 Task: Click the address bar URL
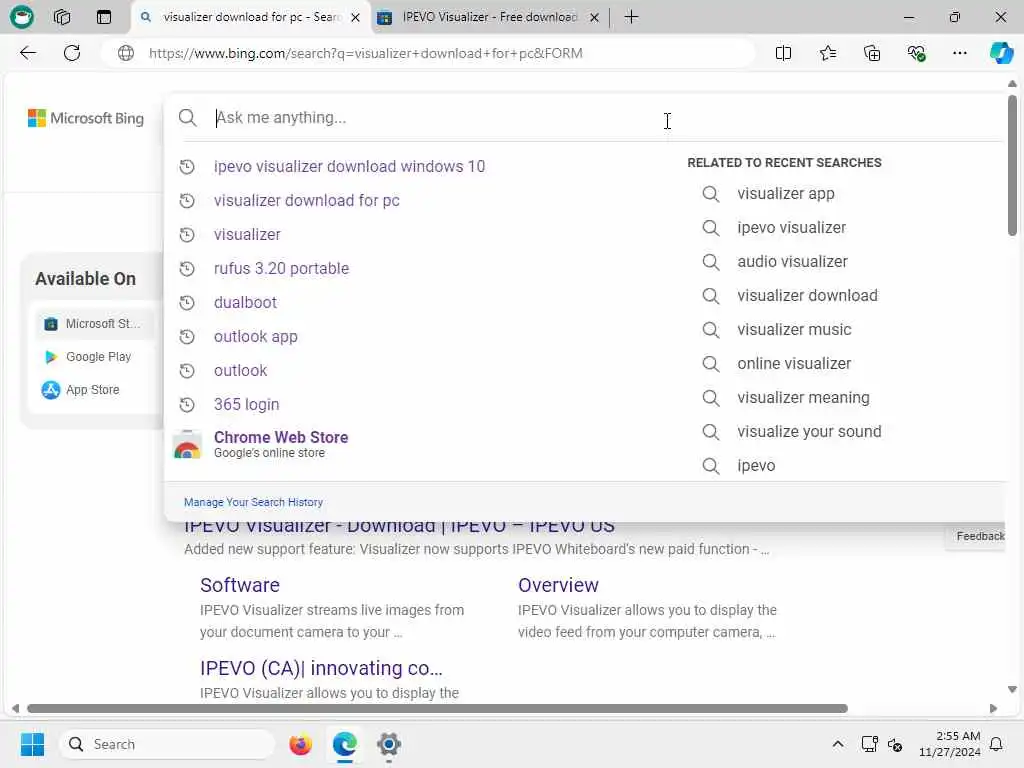366,53
